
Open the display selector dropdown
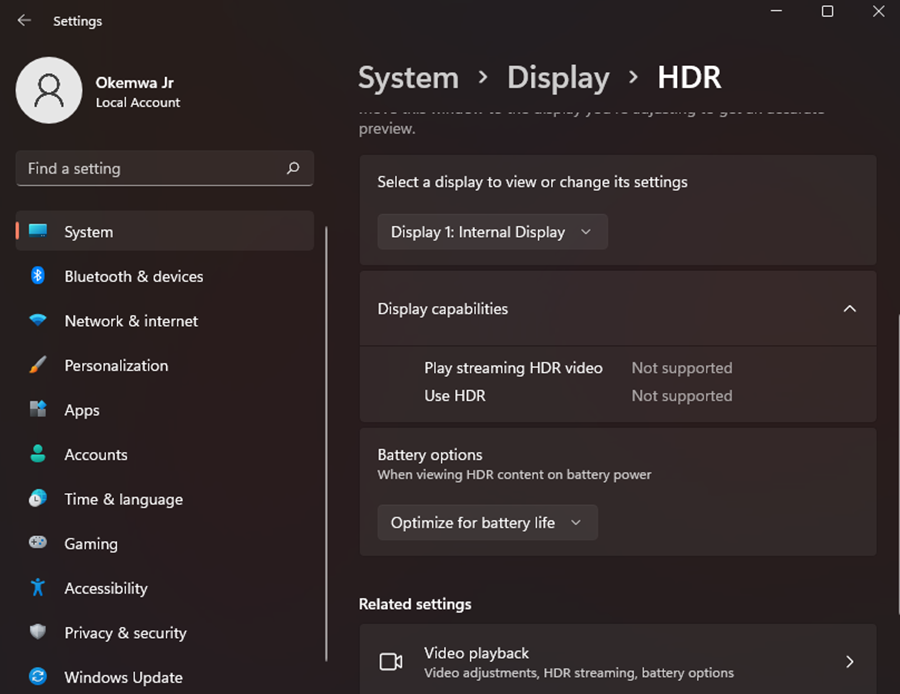click(492, 231)
